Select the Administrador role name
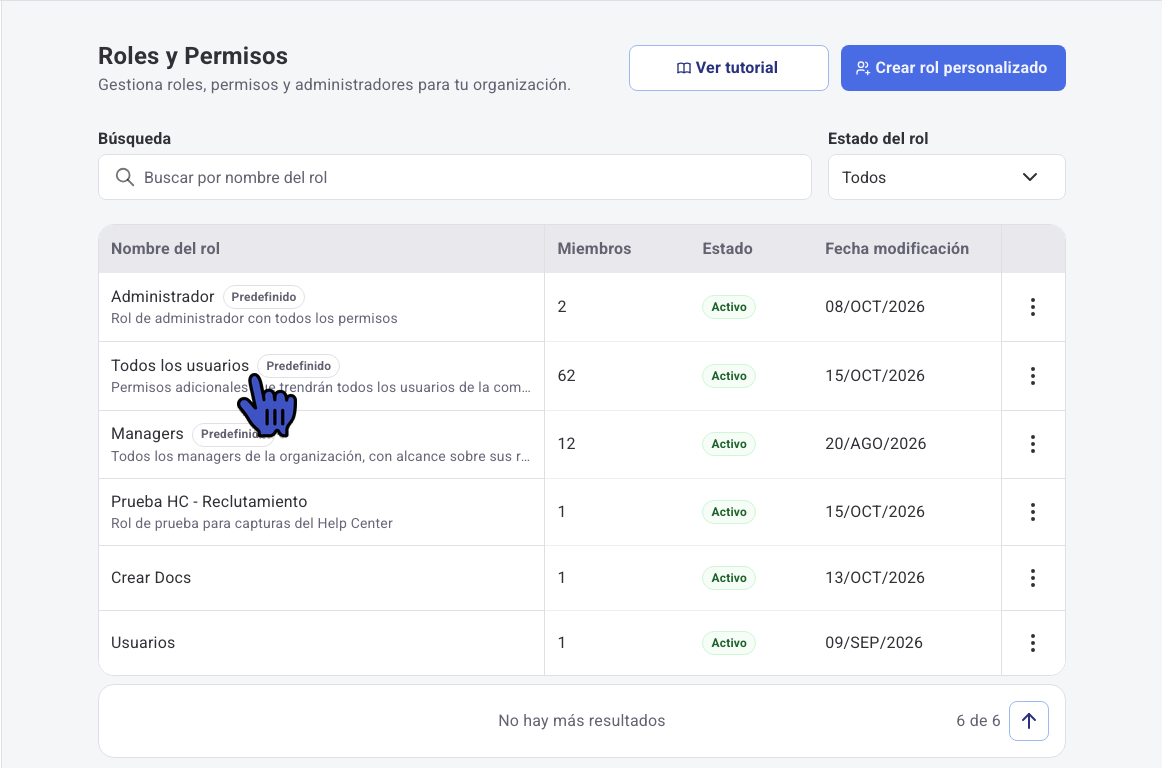The width and height of the screenshot is (1162, 768). (x=162, y=297)
